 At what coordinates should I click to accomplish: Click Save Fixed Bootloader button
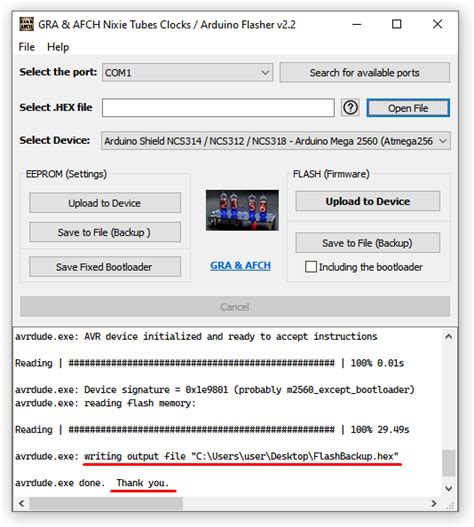tap(105, 267)
